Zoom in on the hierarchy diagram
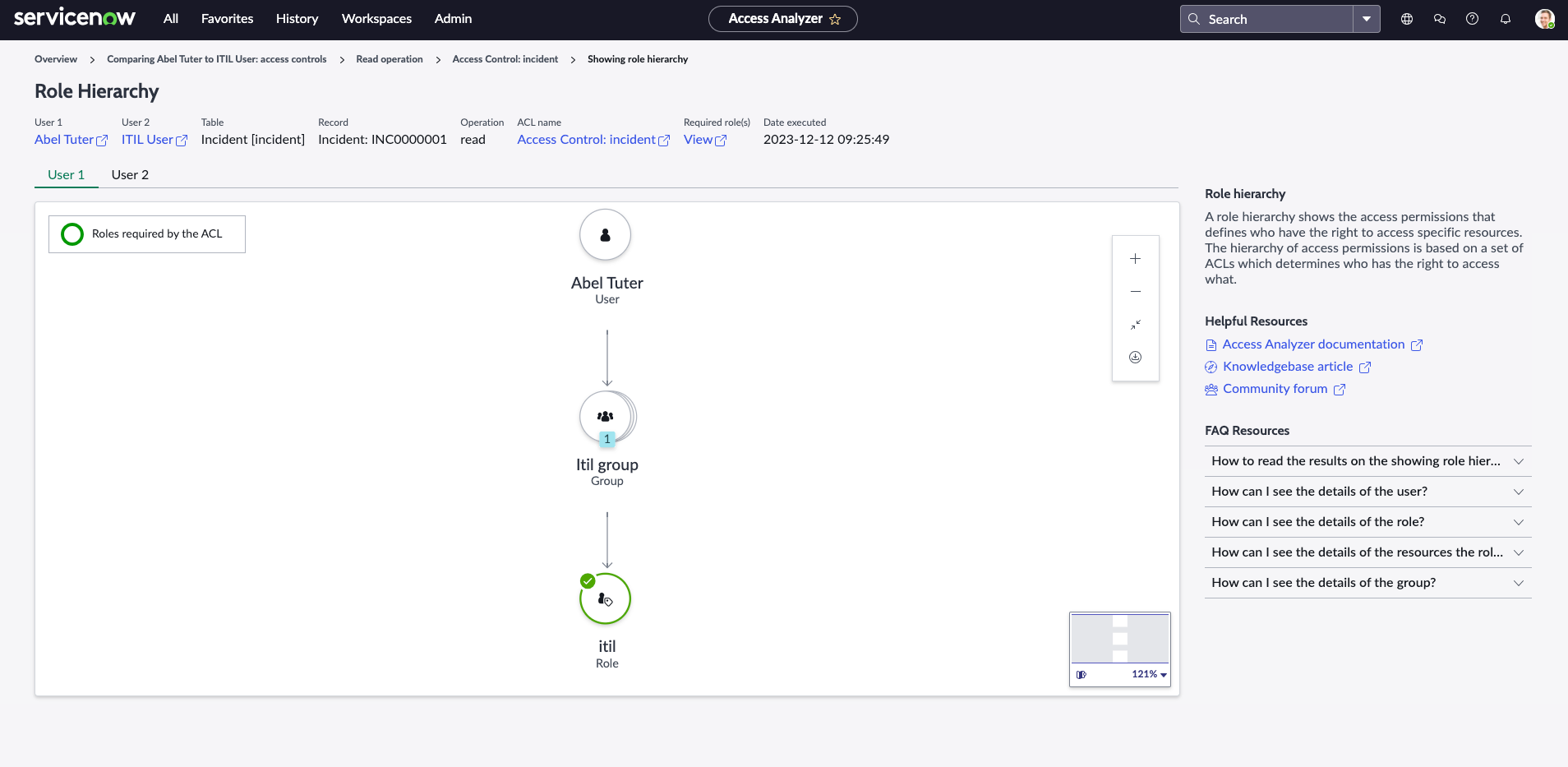 coord(1135,259)
